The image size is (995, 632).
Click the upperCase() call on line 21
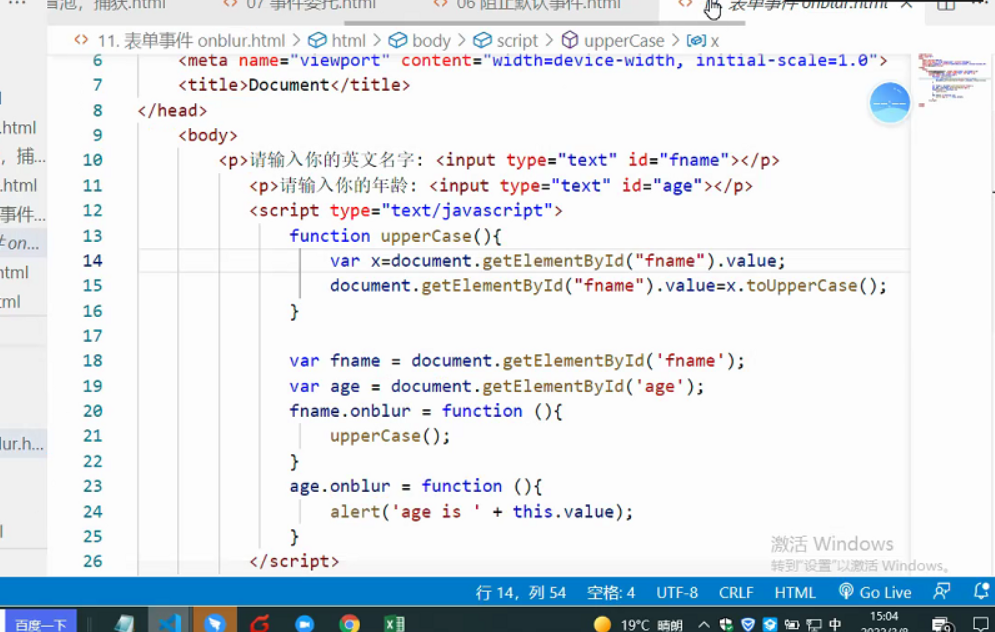tap(390, 437)
